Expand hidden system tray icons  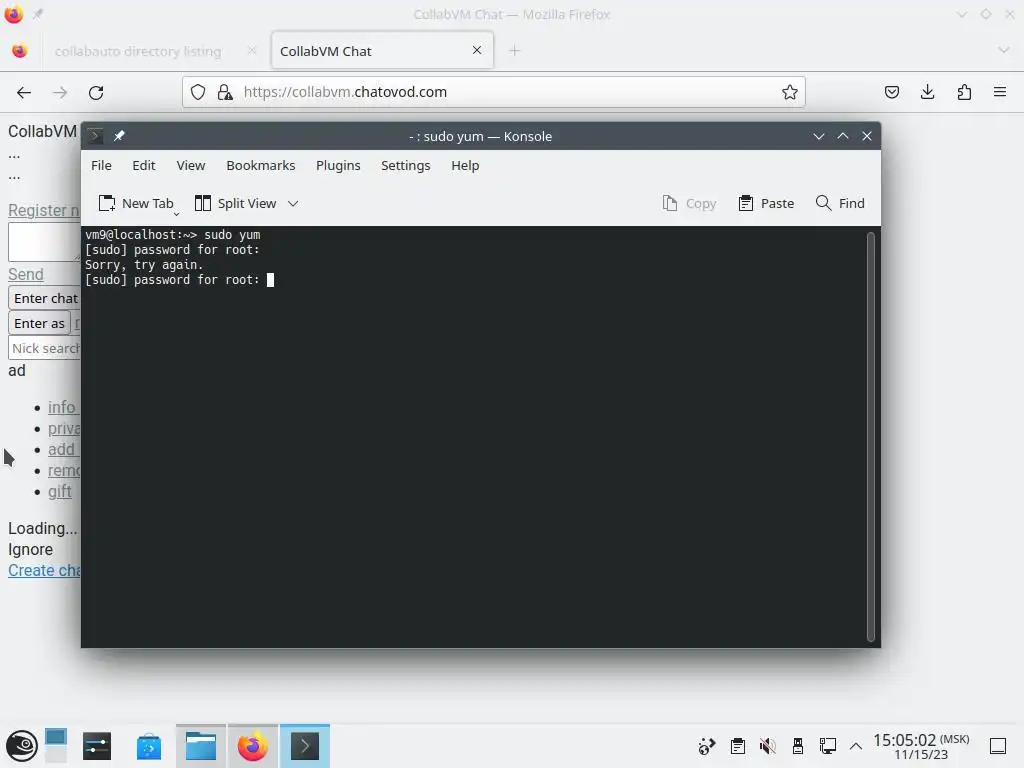[x=856, y=746]
